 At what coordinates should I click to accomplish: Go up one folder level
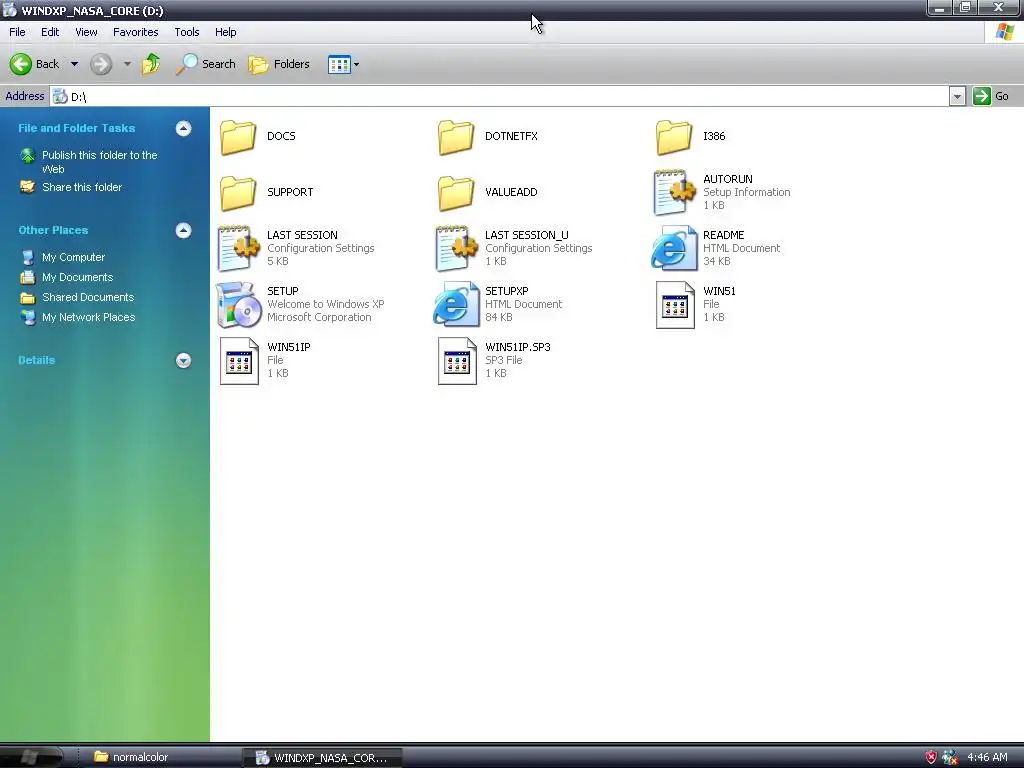pos(151,64)
